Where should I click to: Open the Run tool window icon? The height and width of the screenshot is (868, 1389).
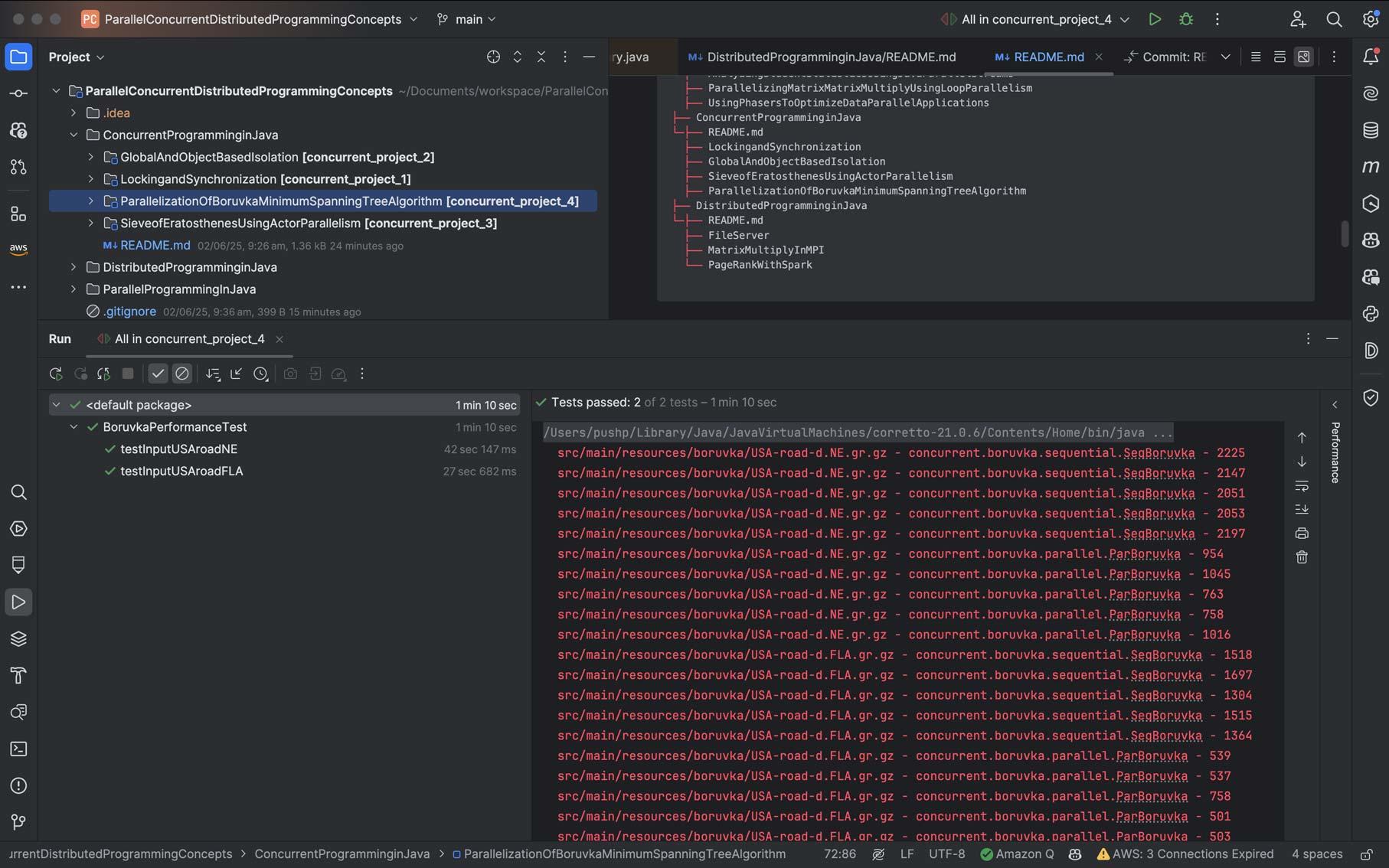pyautogui.click(x=18, y=602)
